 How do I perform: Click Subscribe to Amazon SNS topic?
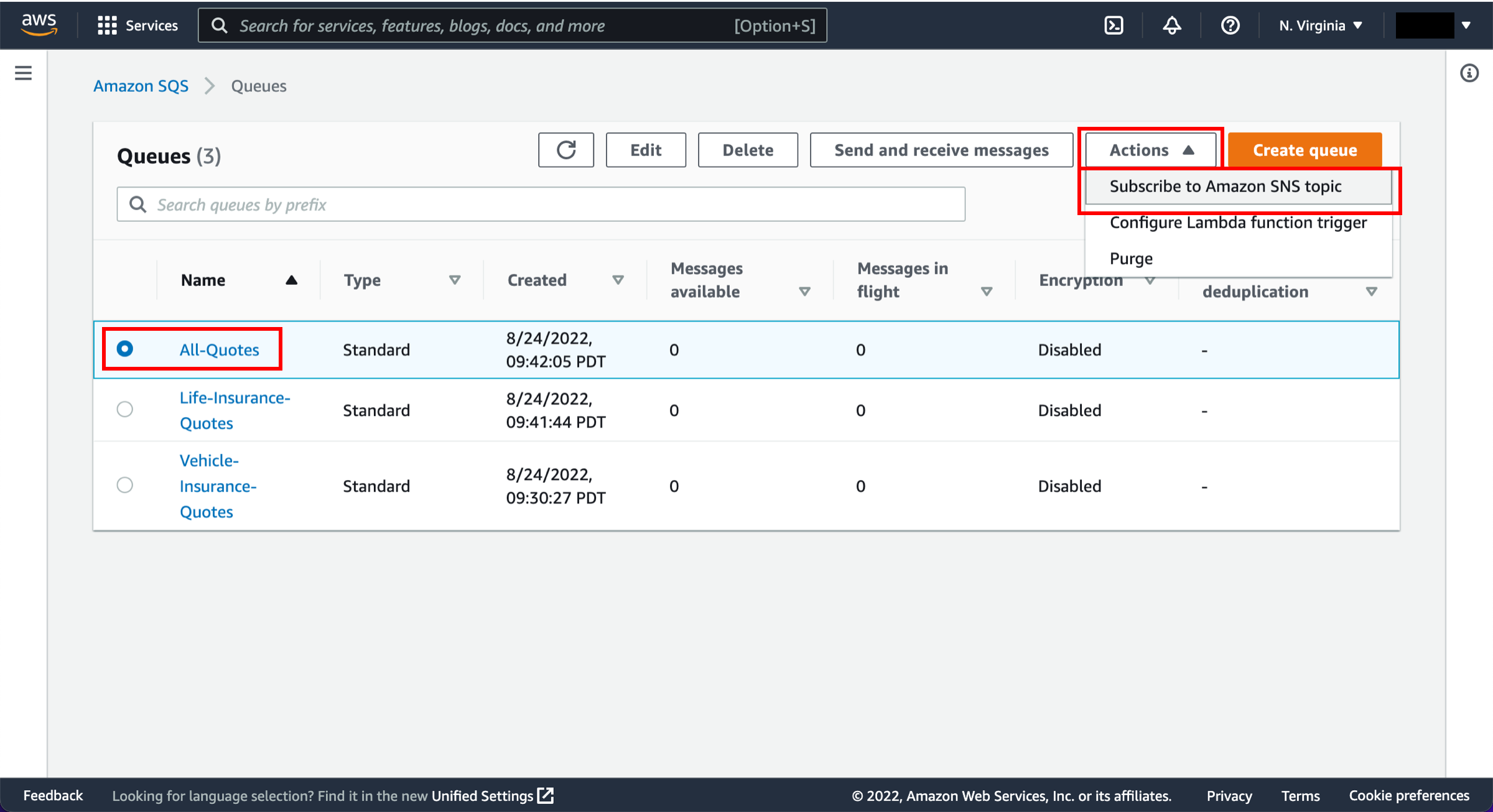point(1238,186)
